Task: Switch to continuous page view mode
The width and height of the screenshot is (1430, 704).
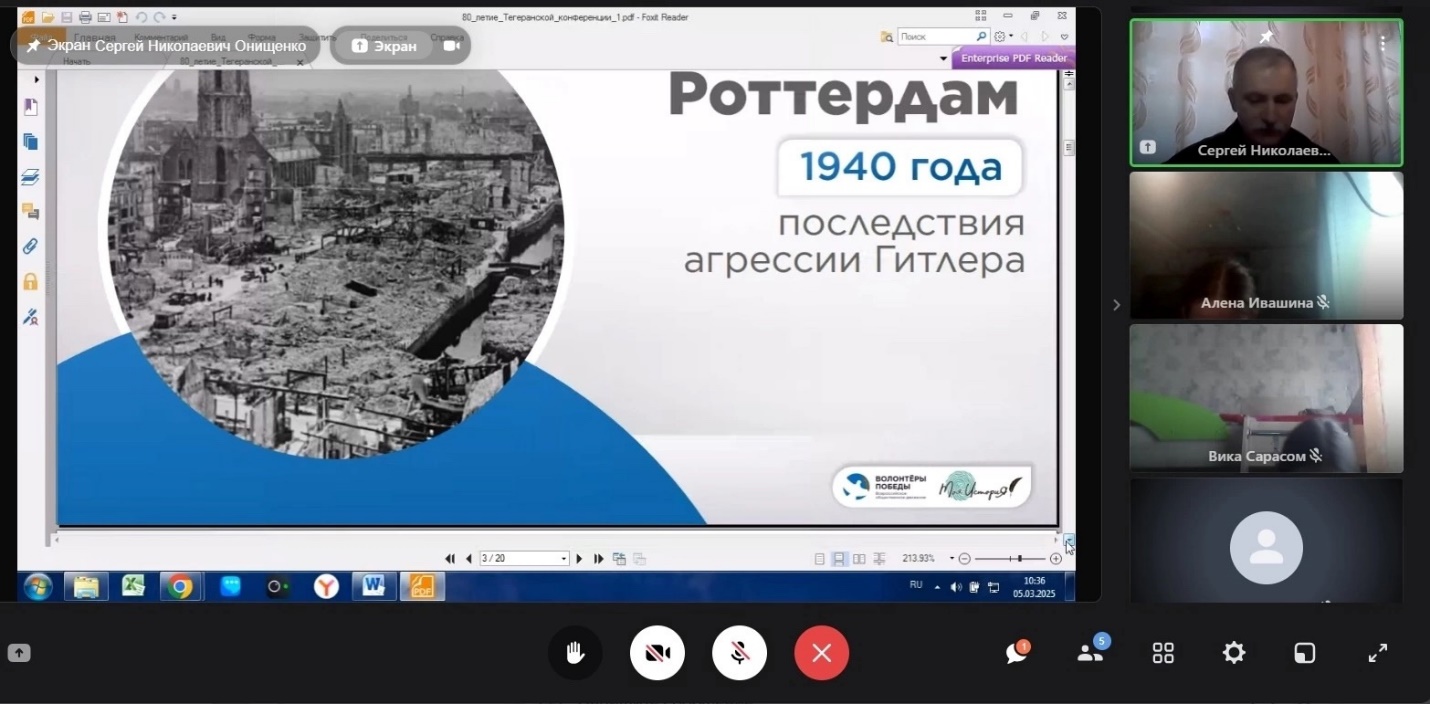Action: tap(840, 559)
